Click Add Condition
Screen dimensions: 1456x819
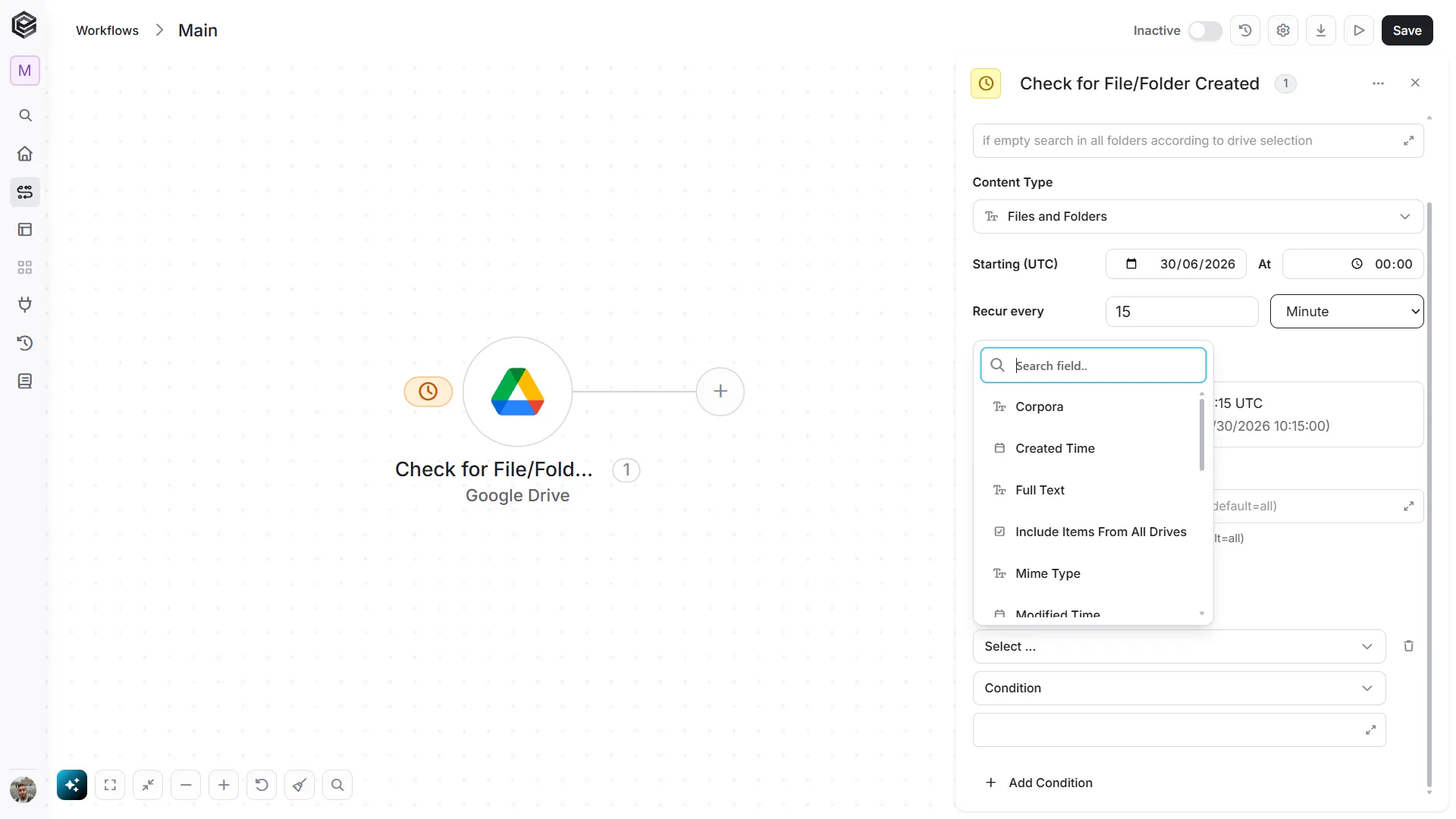pos(1039,783)
